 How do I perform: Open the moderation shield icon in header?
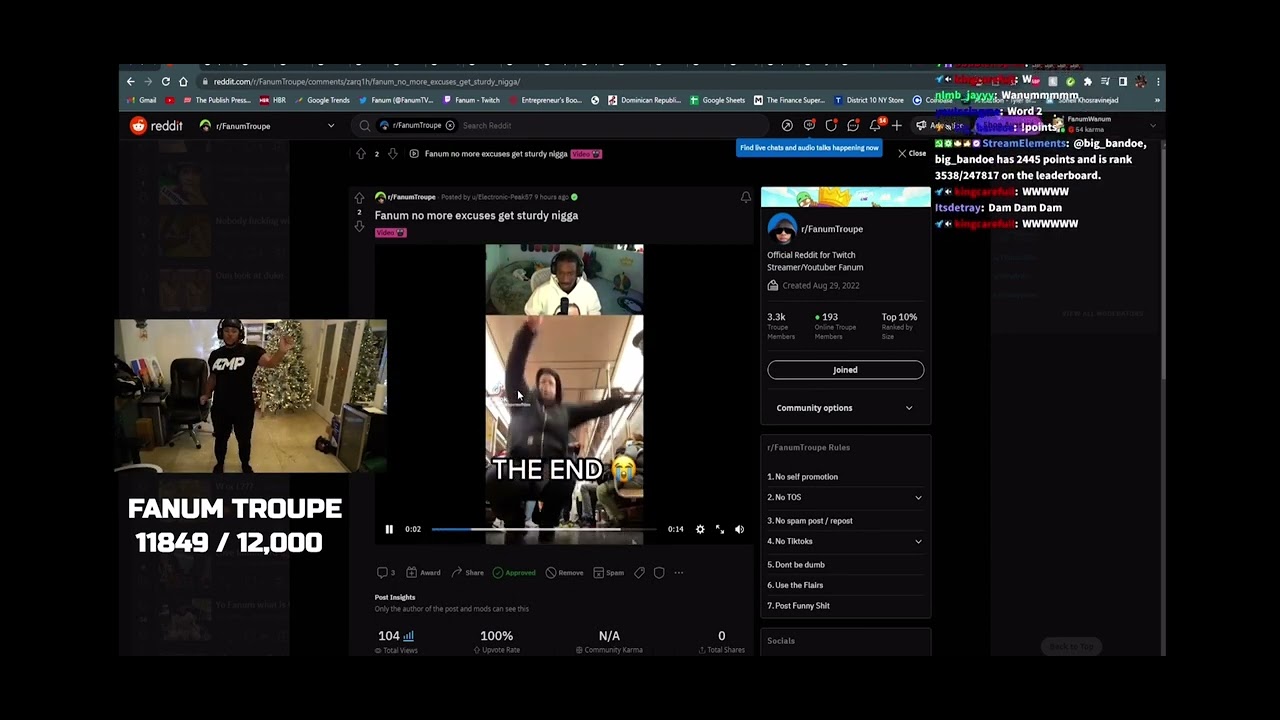pos(831,125)
